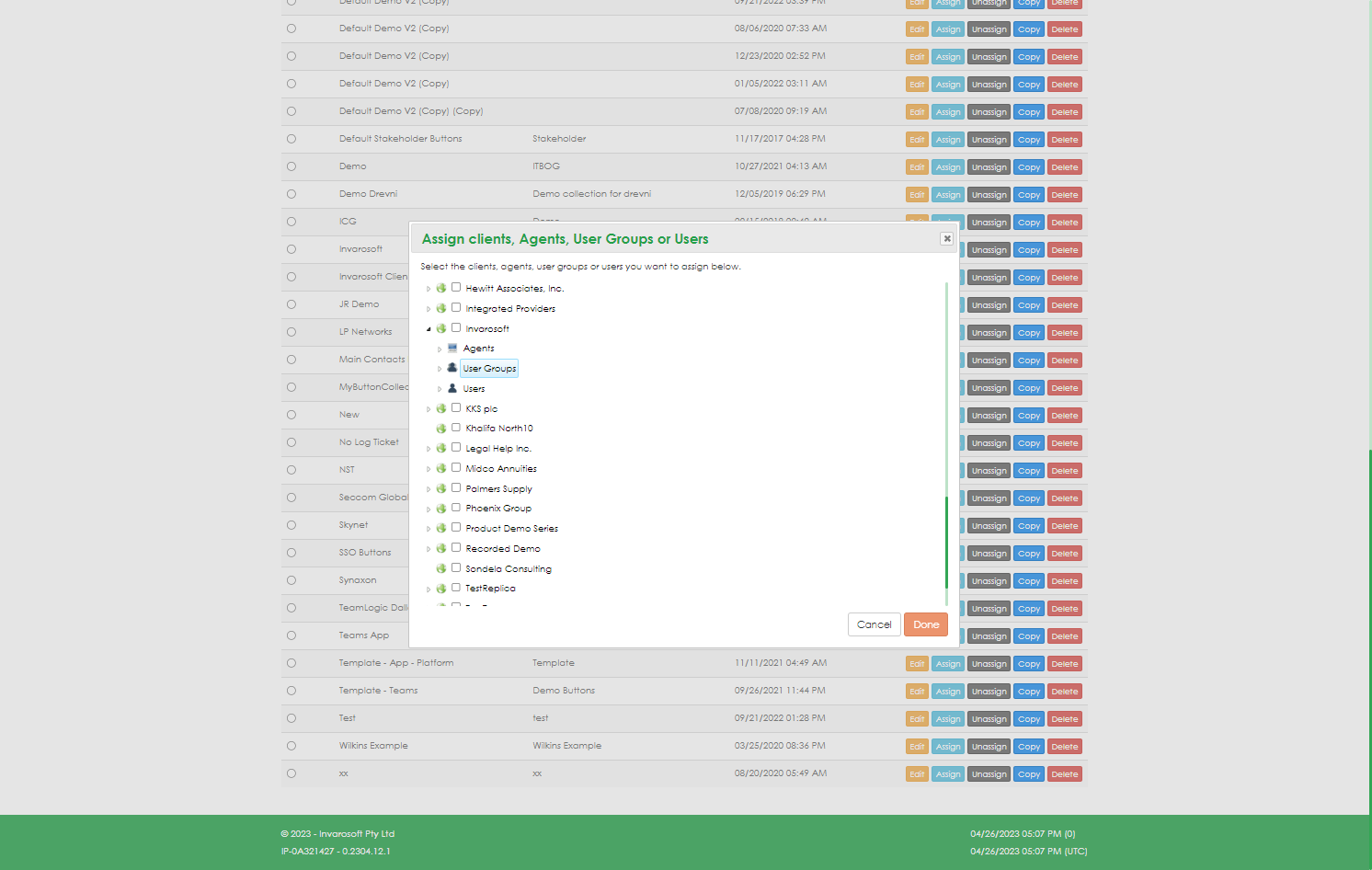Click the Agents node icon
1372x870 pixels.
click(452, 348)
